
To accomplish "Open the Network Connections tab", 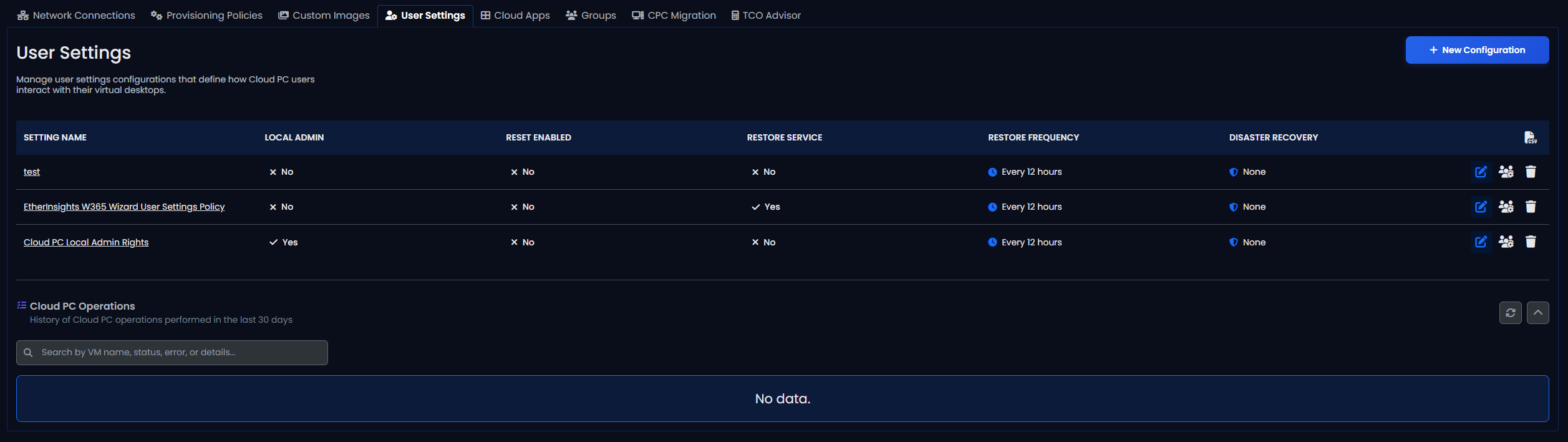I will pyautogui.click(x=76, y=15).
